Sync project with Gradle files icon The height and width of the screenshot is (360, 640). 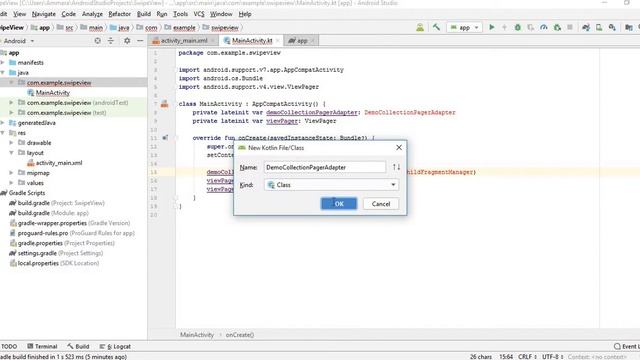point(586,27)
